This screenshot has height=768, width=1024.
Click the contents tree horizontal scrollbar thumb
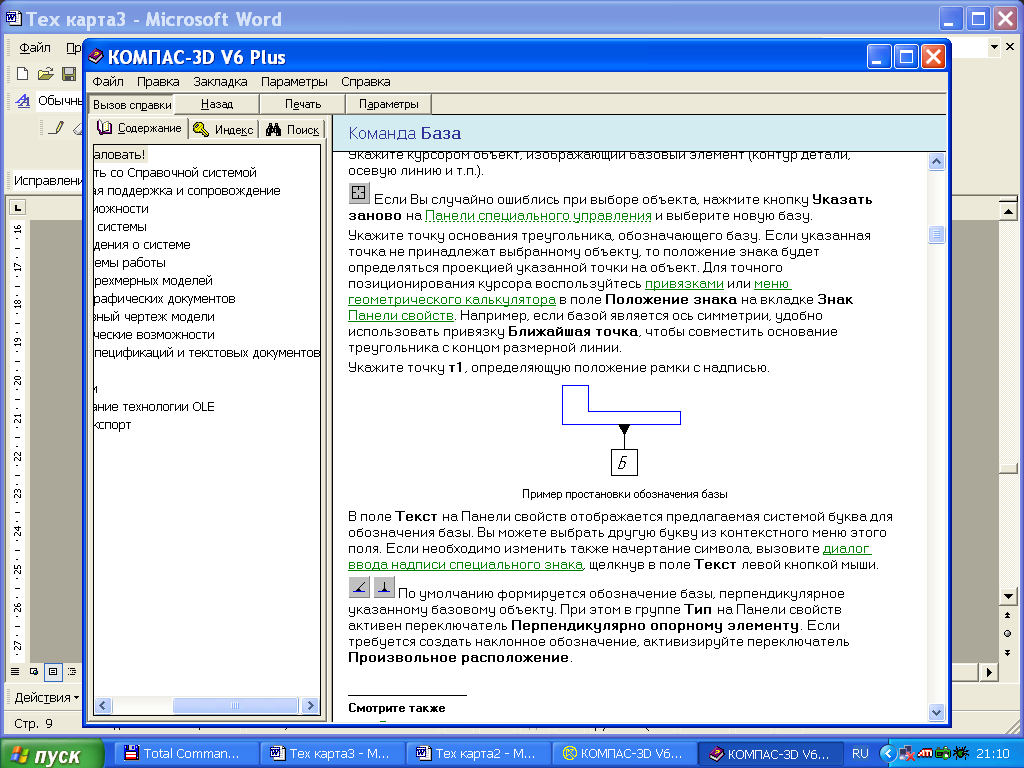(234, 705)
